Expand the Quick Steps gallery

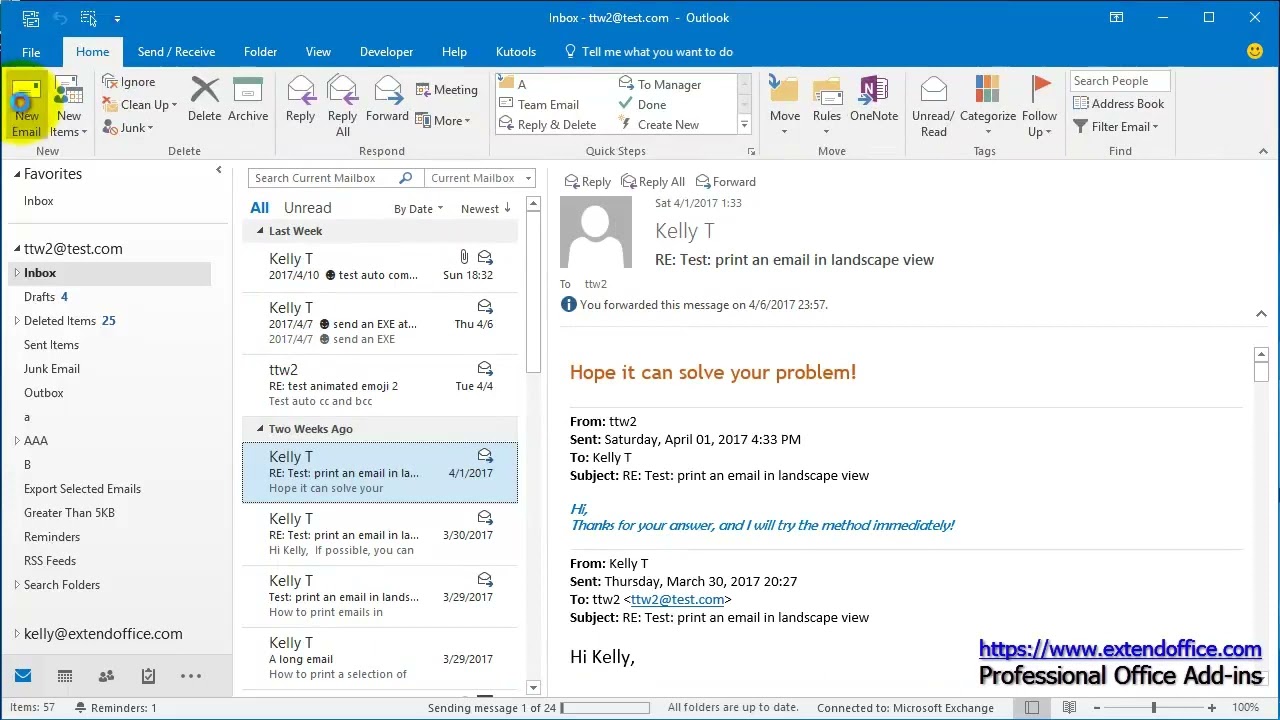(x=744, y=125)
